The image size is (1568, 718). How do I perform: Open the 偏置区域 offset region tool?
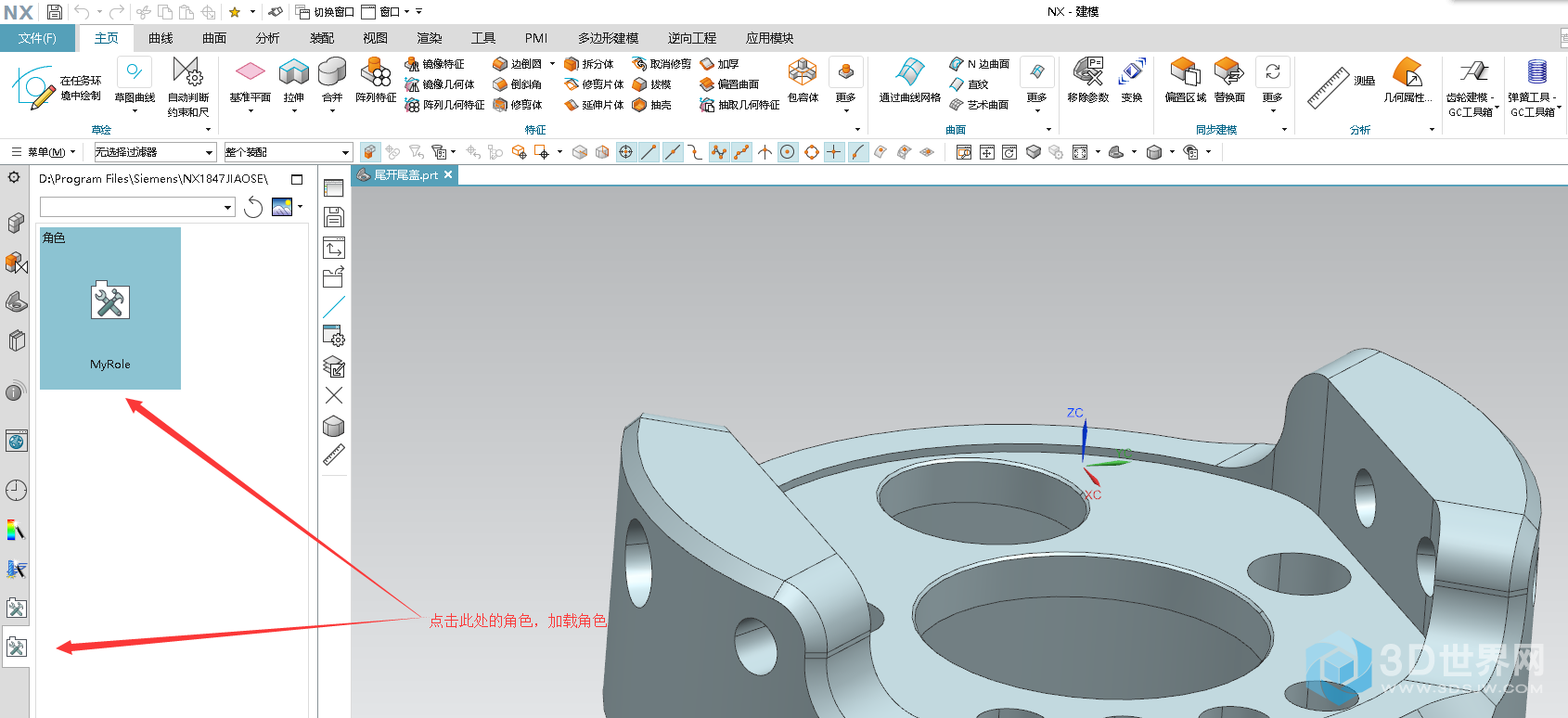pos(1186,81)
